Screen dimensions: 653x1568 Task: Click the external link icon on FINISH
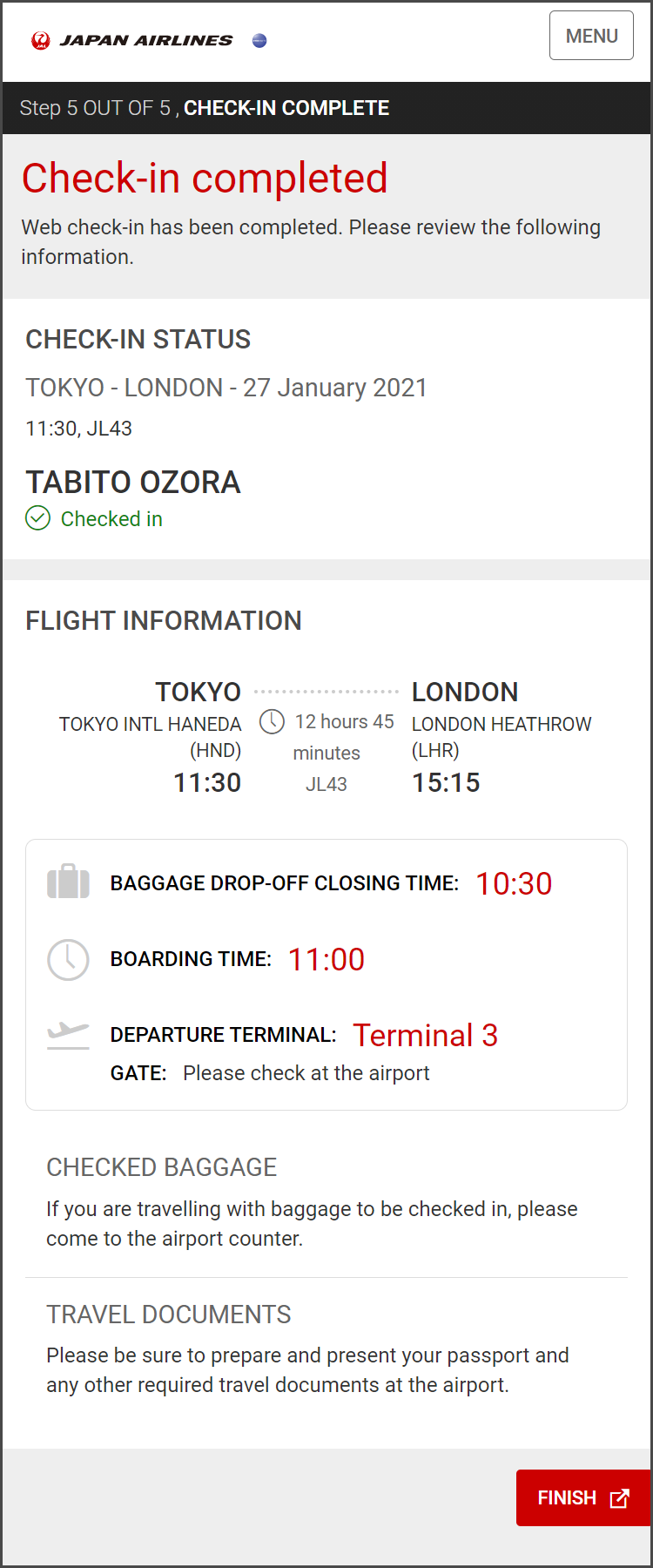tap(618, 1497)
